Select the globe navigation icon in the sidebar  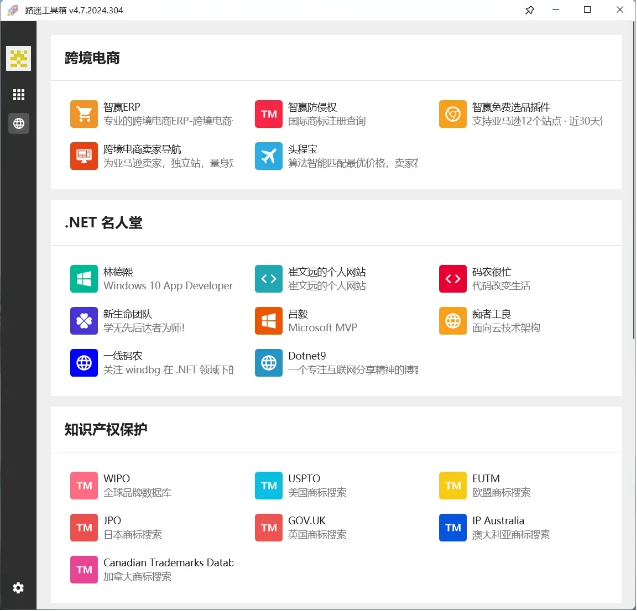pyautogui.click(x=18, y=124)
